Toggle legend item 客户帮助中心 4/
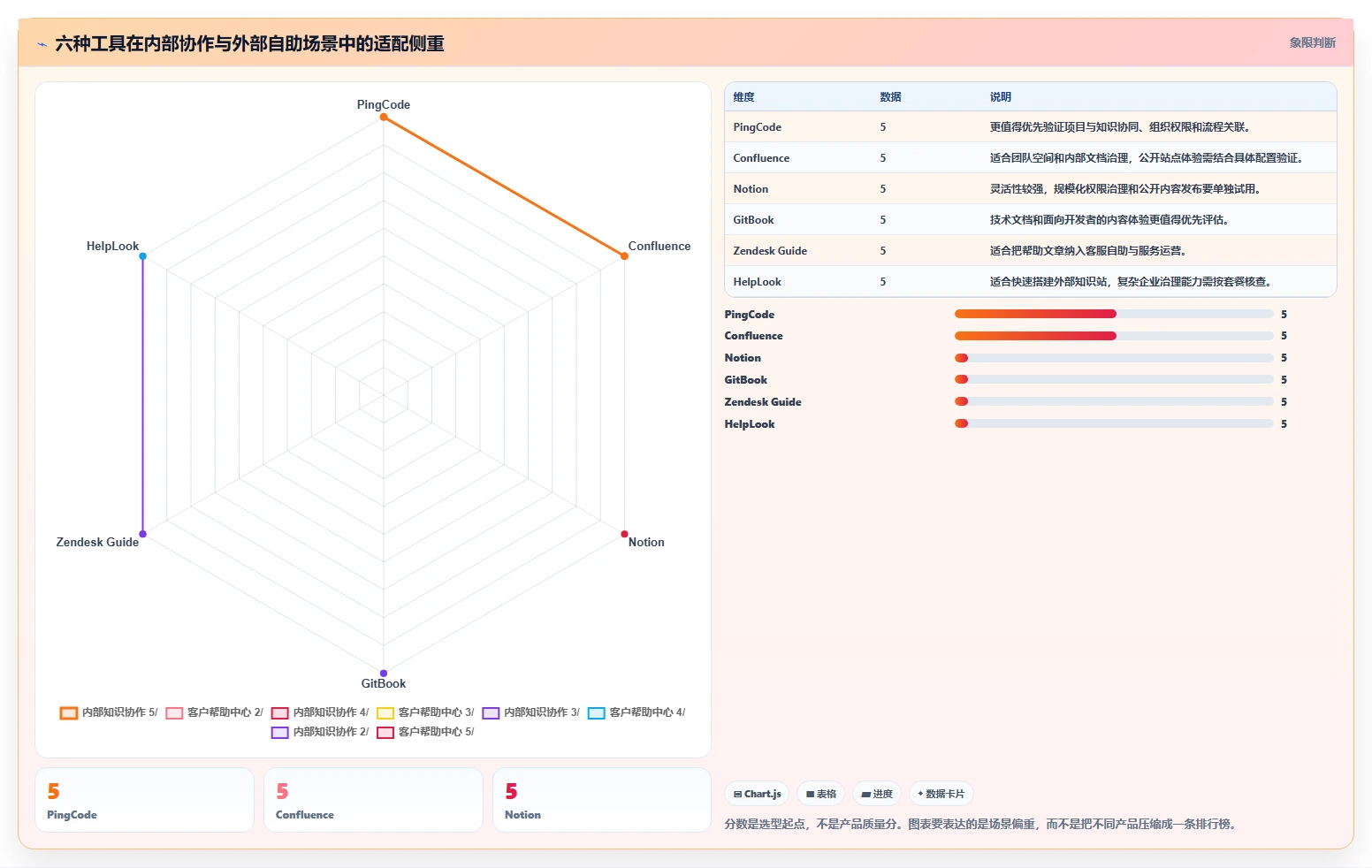1372x868 pixels. 636,712
